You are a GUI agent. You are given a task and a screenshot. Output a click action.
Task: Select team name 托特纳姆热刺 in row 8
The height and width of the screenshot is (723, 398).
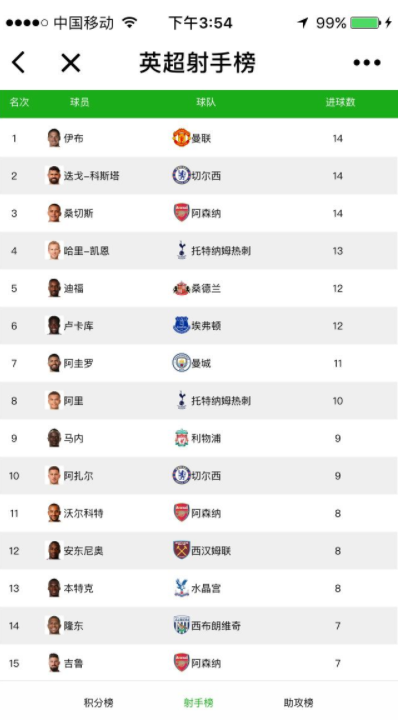[221, 401]
